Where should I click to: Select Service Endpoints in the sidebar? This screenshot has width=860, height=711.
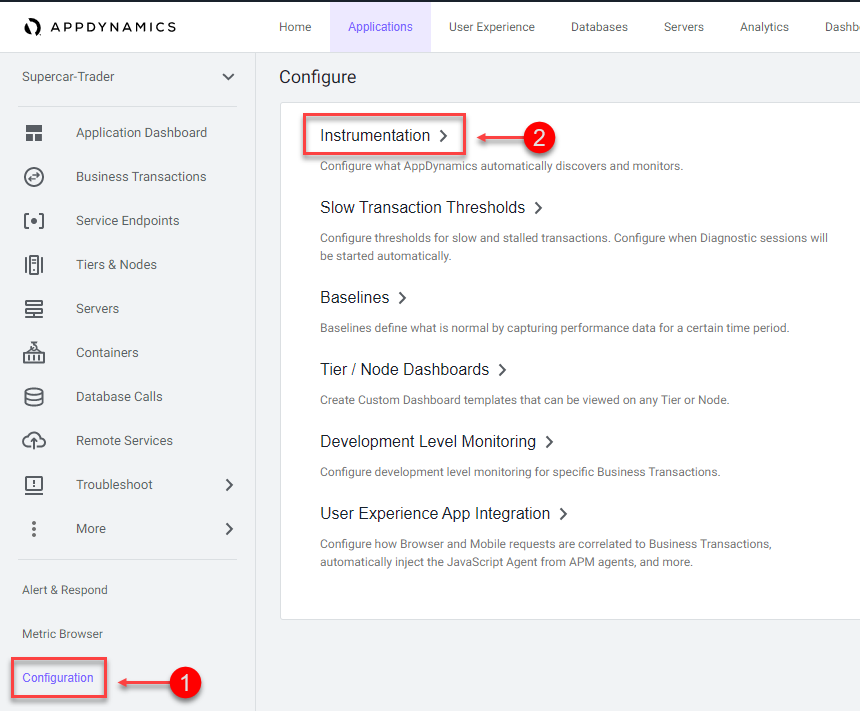[x=128, y=221]
